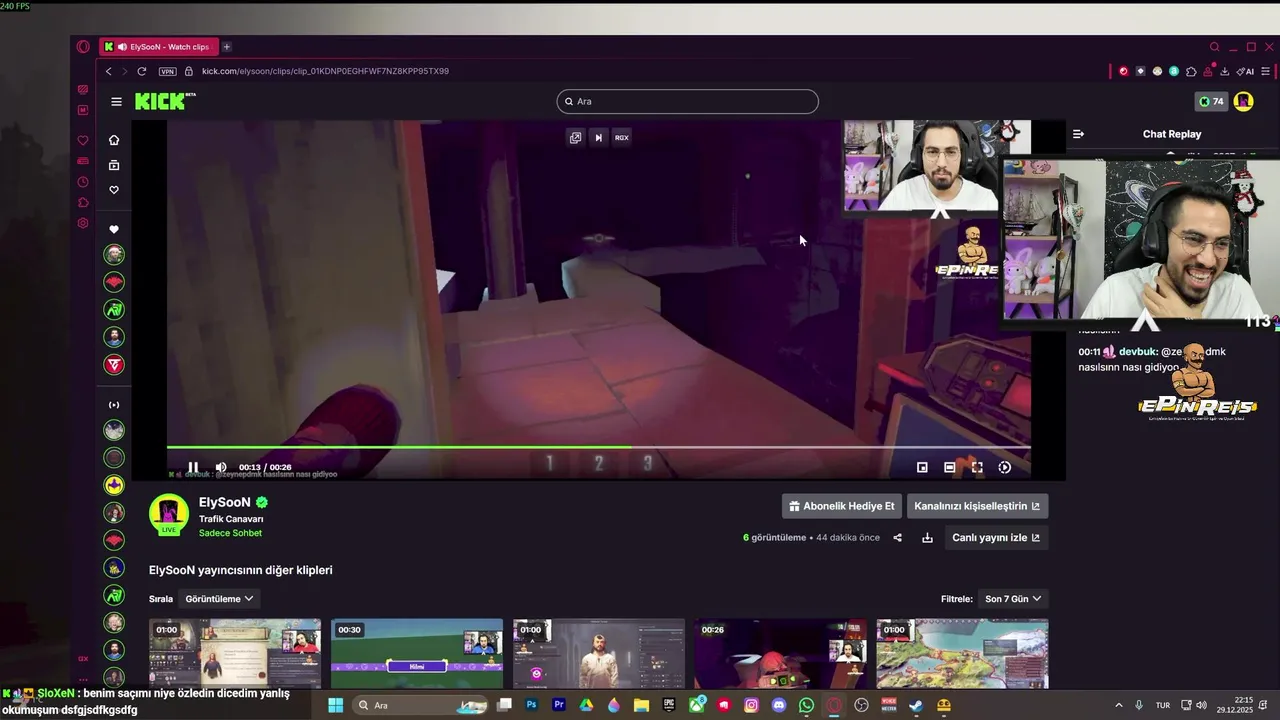Expand Son 7 Gün filter dropdown
Screen dimensions: 1280x720
point(1013,599)
